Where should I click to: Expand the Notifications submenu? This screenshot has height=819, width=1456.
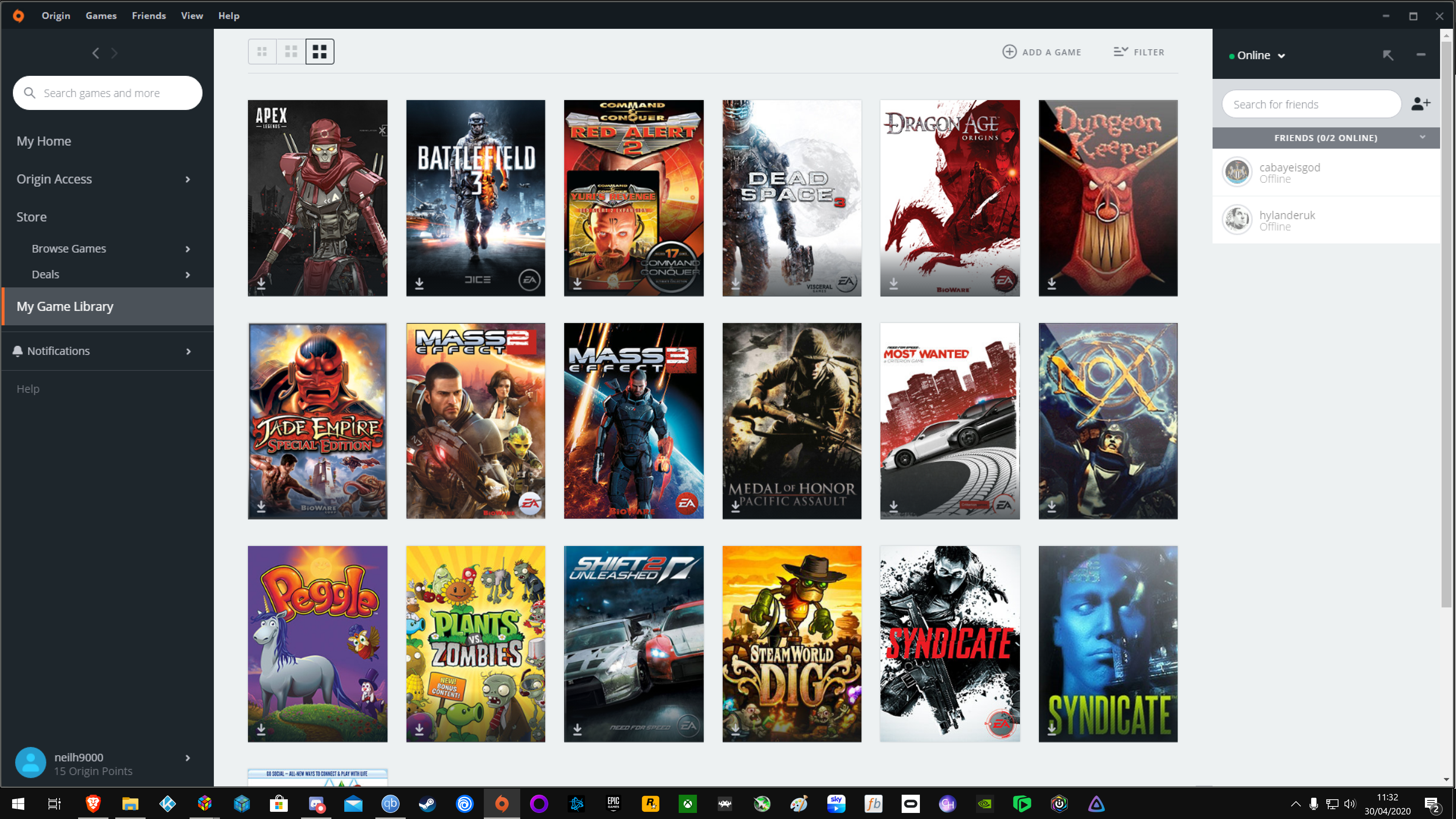click(188, 351)
